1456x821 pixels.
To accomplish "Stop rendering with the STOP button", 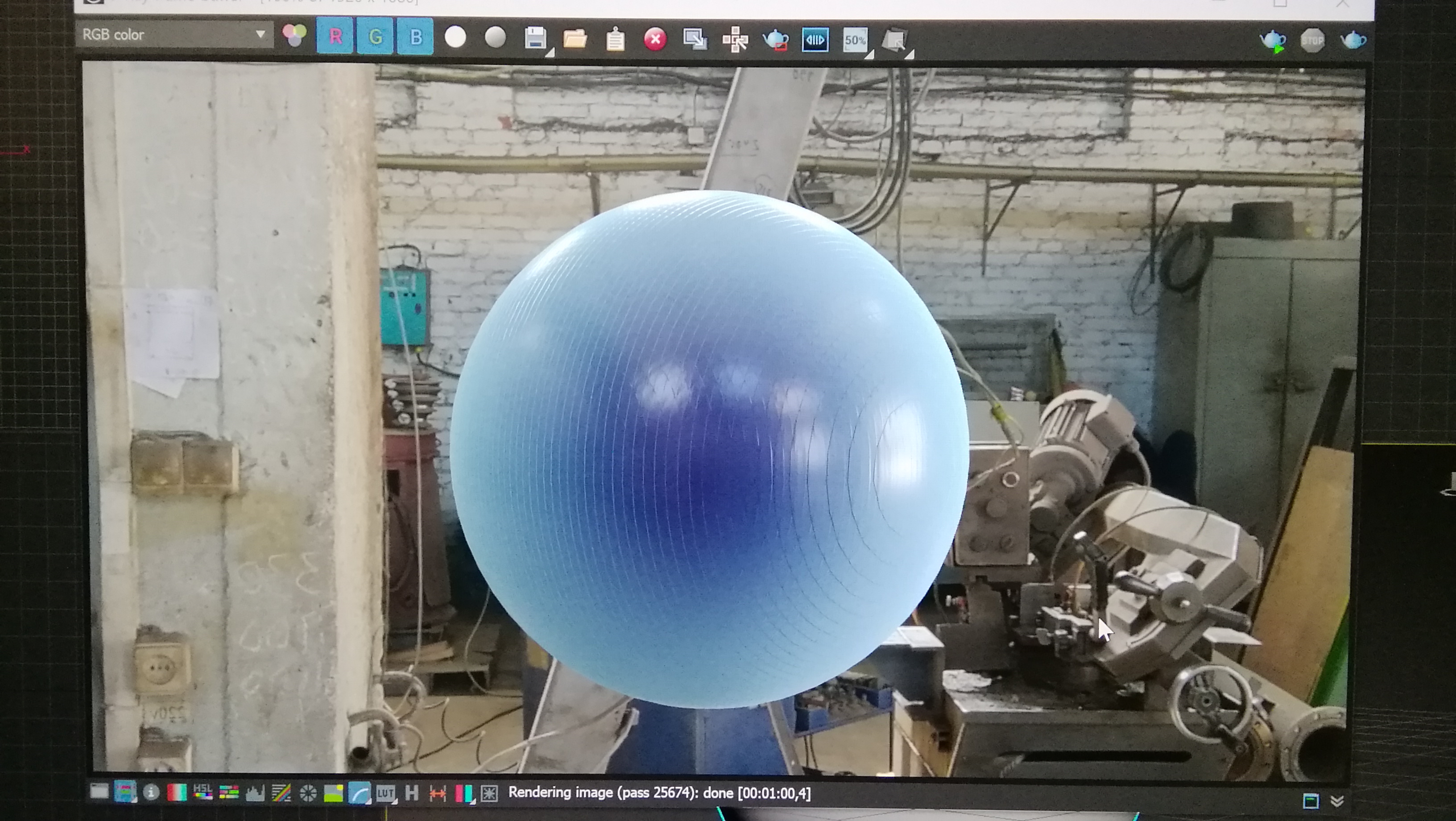I will pyautogui.click(x=1312, y=41).
